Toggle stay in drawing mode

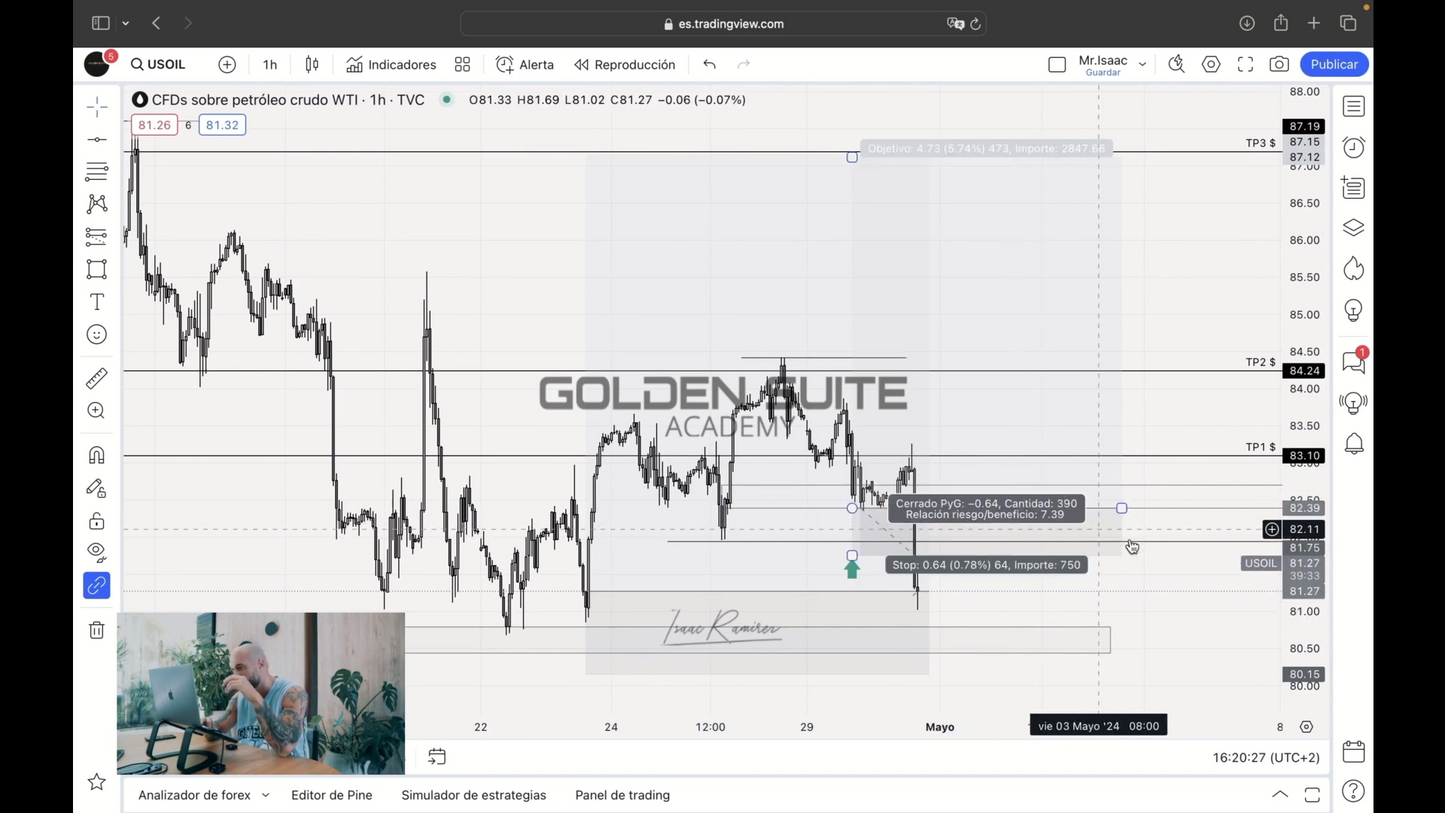pos(97,488)
